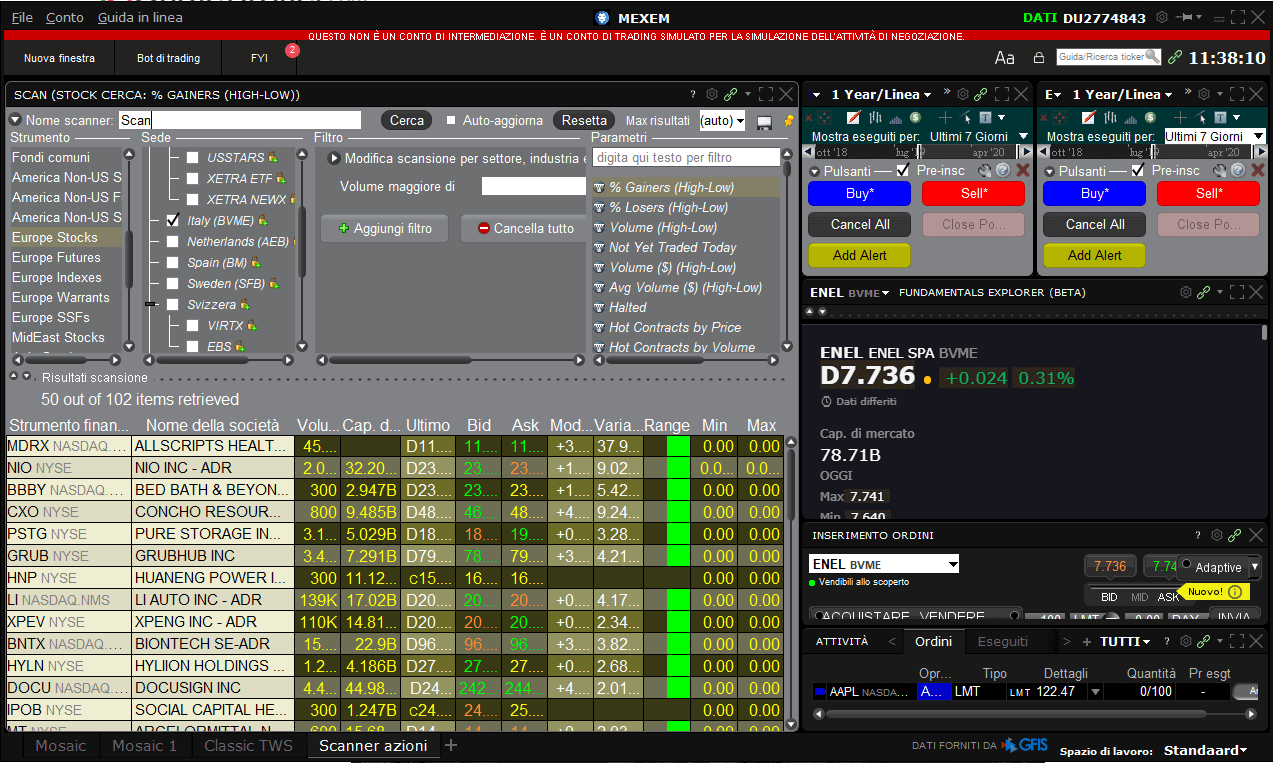This screenshot has height=763, width=1273.
Task: Check the Spain (BM) checkbox
Action: tap(172, 263)
